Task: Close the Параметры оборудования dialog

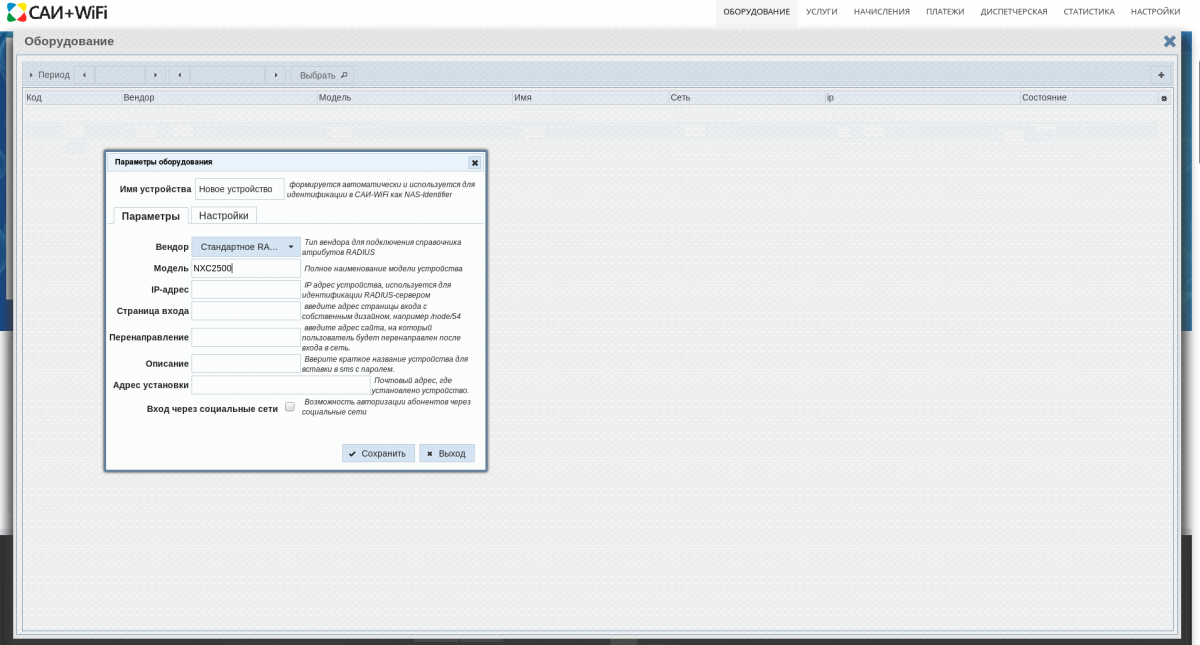Action: point(474,162)
